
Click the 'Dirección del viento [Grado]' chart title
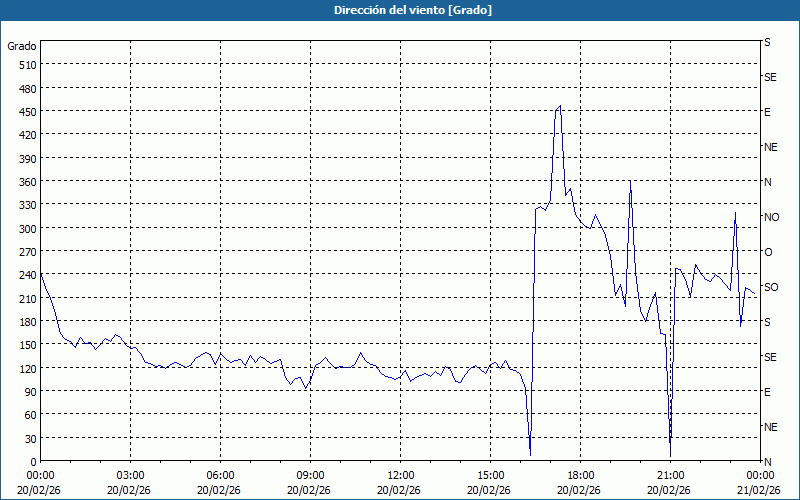[413, 10]
